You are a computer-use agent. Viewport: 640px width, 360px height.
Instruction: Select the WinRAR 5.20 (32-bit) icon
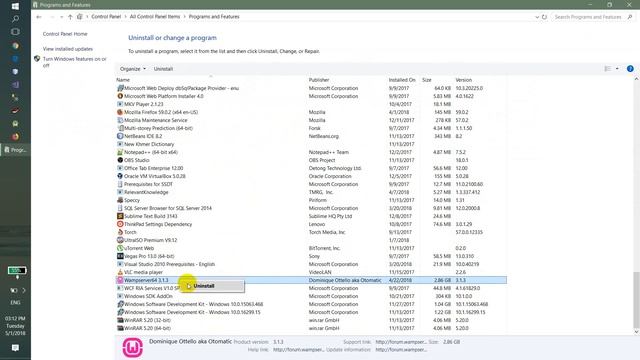pos(120,320)
